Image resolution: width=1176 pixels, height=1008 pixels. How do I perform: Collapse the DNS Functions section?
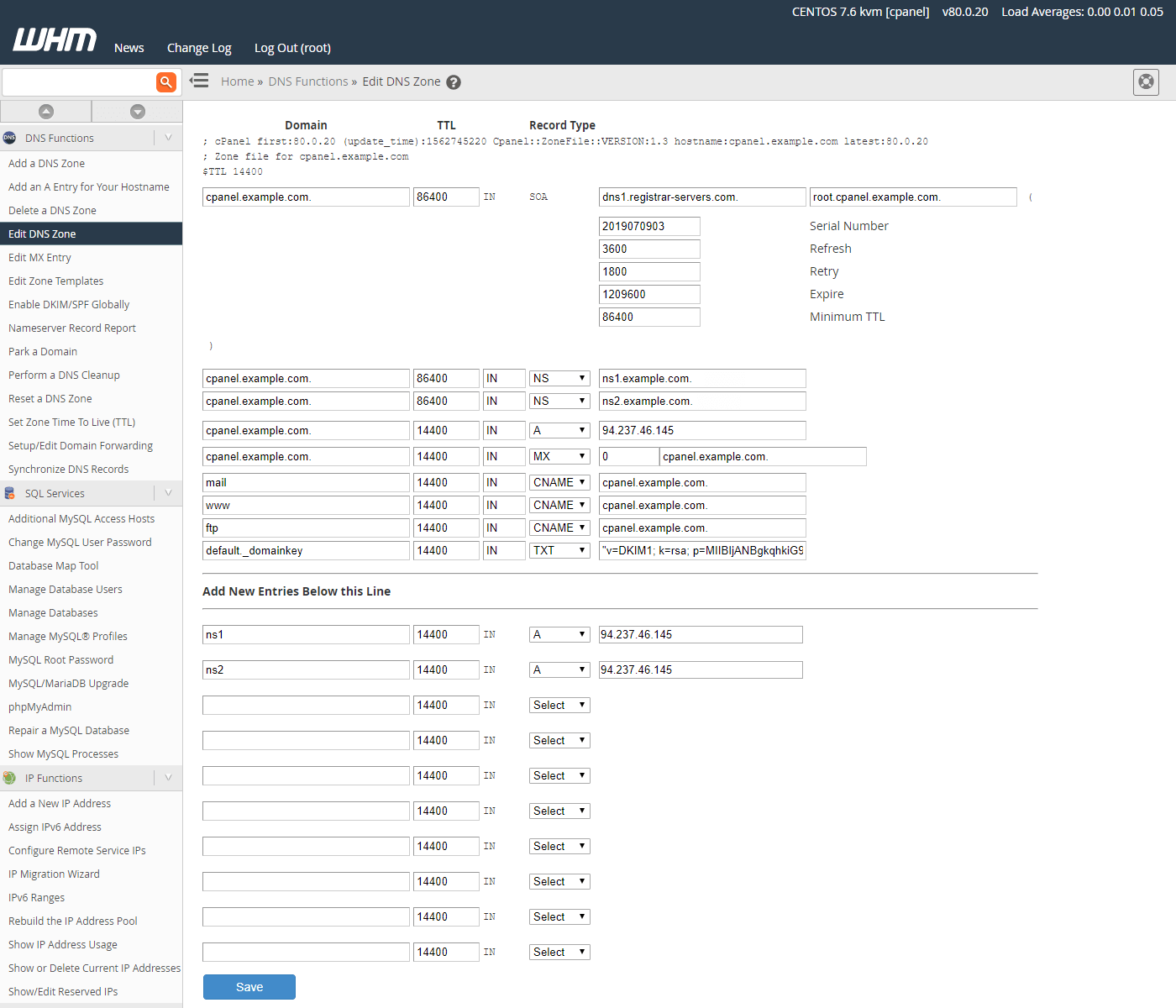[x=168, y=138]
